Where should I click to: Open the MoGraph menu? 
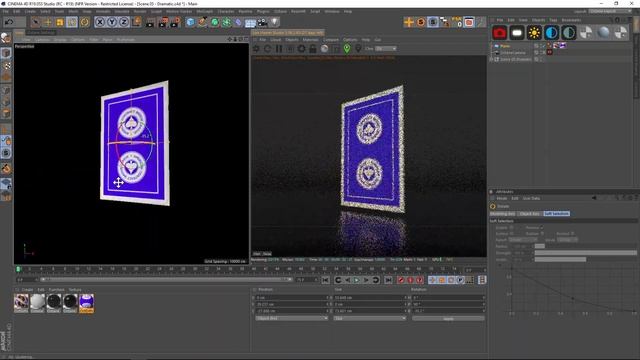point(204,11)
